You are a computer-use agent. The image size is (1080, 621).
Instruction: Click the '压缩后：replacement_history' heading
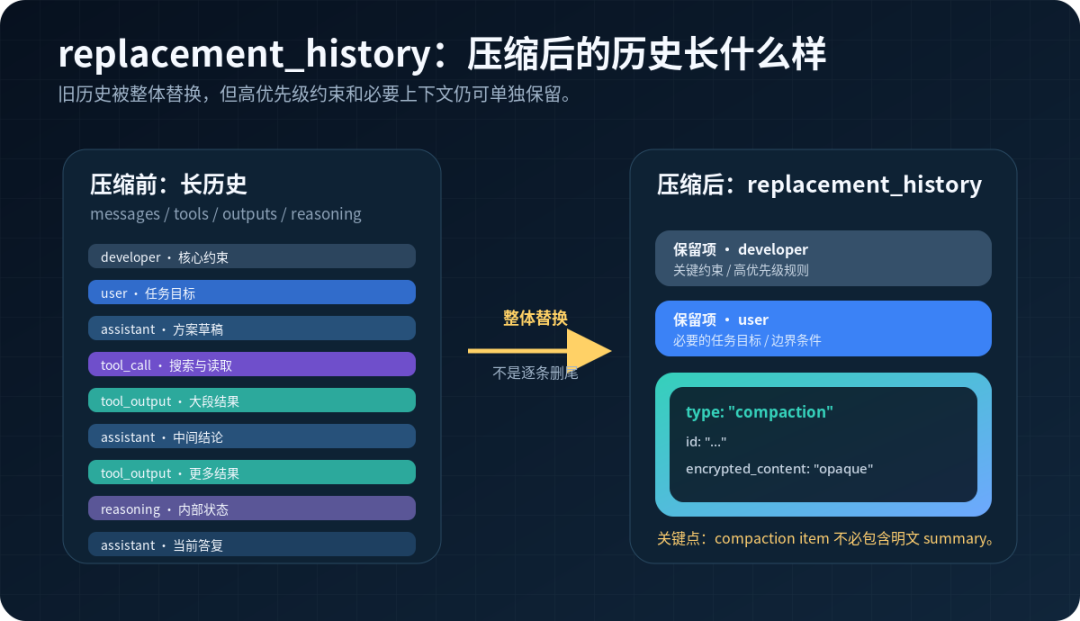pos(819,185)
